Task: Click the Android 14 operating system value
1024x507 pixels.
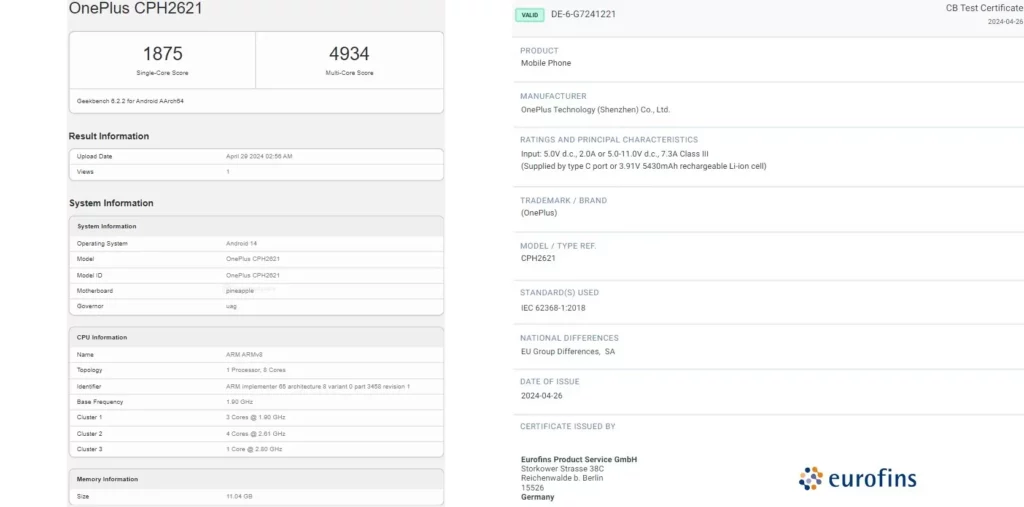Action: click(241, 243)
